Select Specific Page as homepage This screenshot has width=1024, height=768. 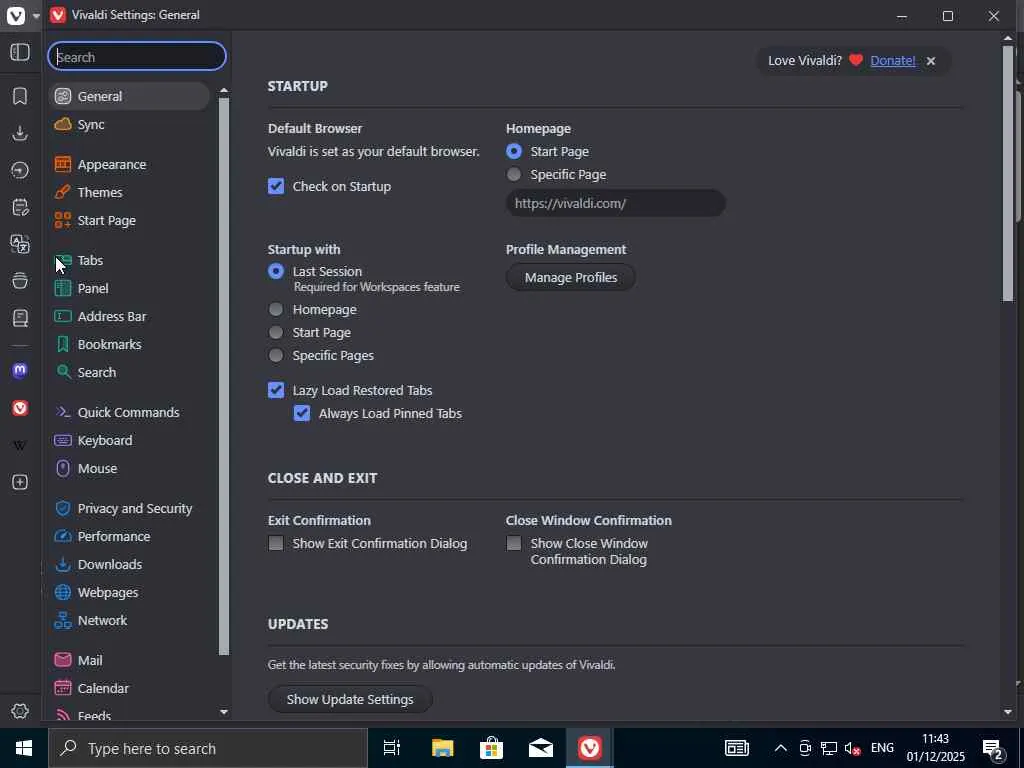click(x=514, y=174)
